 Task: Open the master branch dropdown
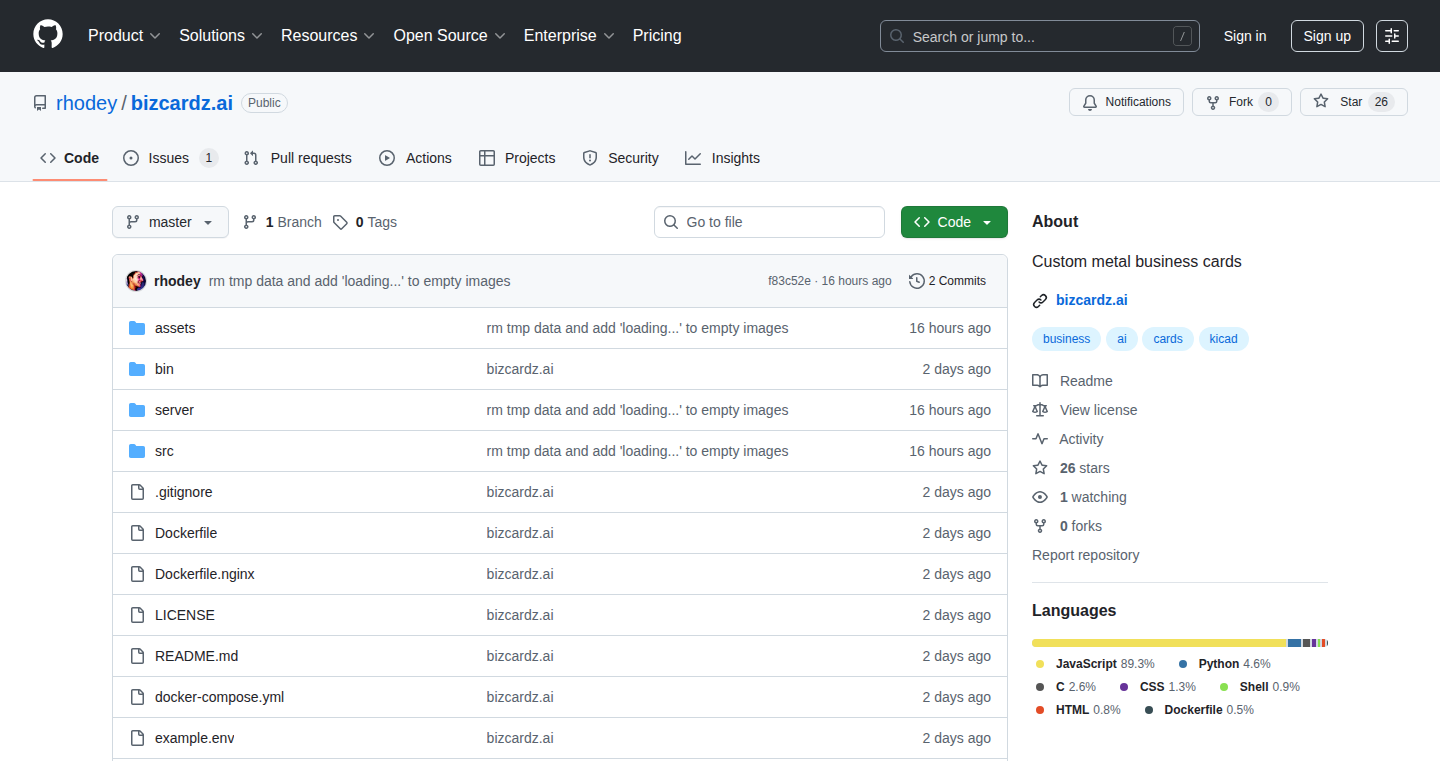pos(170,222)
